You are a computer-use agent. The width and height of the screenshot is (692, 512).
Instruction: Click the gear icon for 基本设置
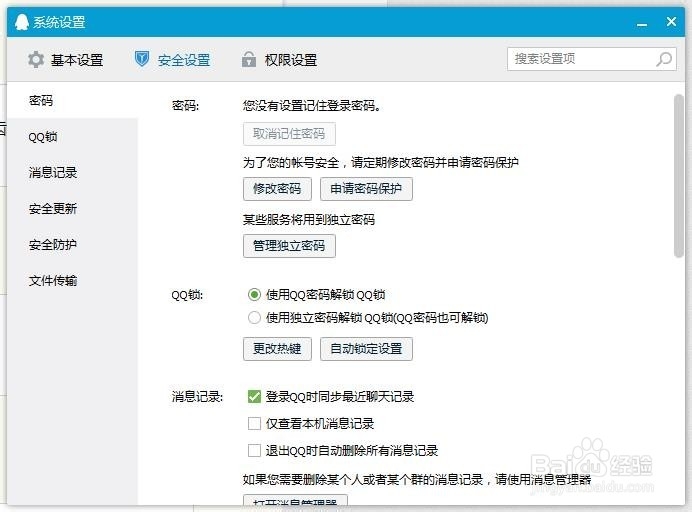tap(36, 59)
